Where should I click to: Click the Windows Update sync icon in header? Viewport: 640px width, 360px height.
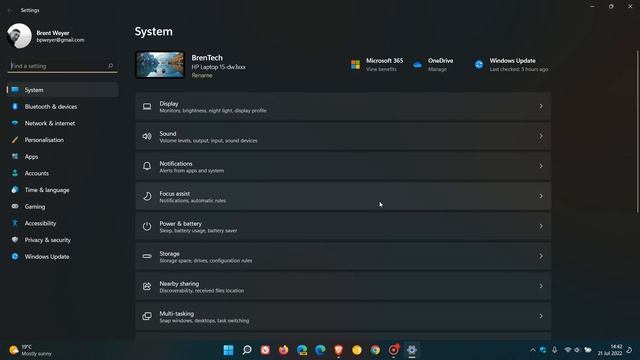479,64
